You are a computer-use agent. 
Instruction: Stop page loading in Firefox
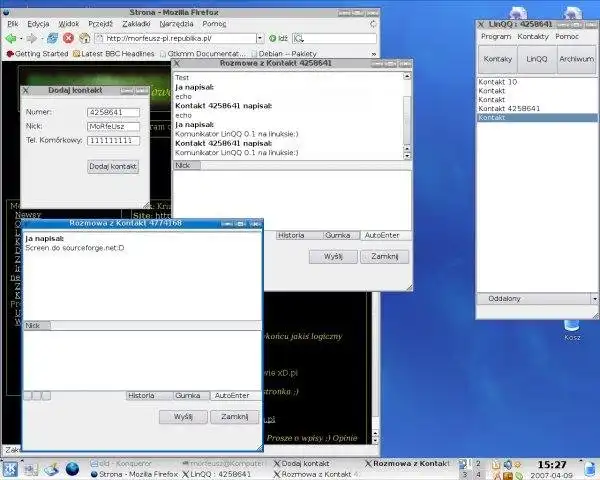tap(68, 38)
